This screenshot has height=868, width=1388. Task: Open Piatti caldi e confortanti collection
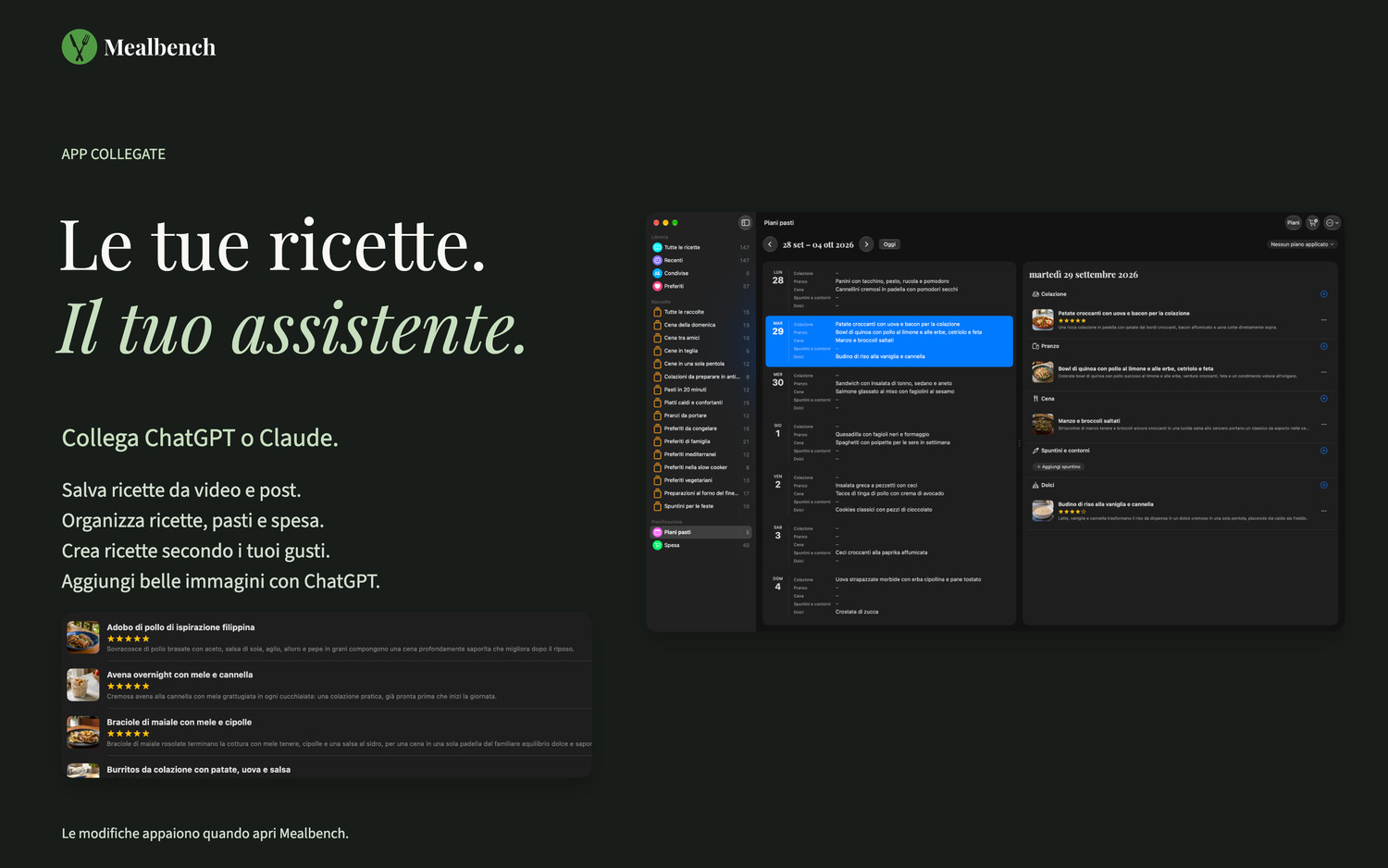701,403
